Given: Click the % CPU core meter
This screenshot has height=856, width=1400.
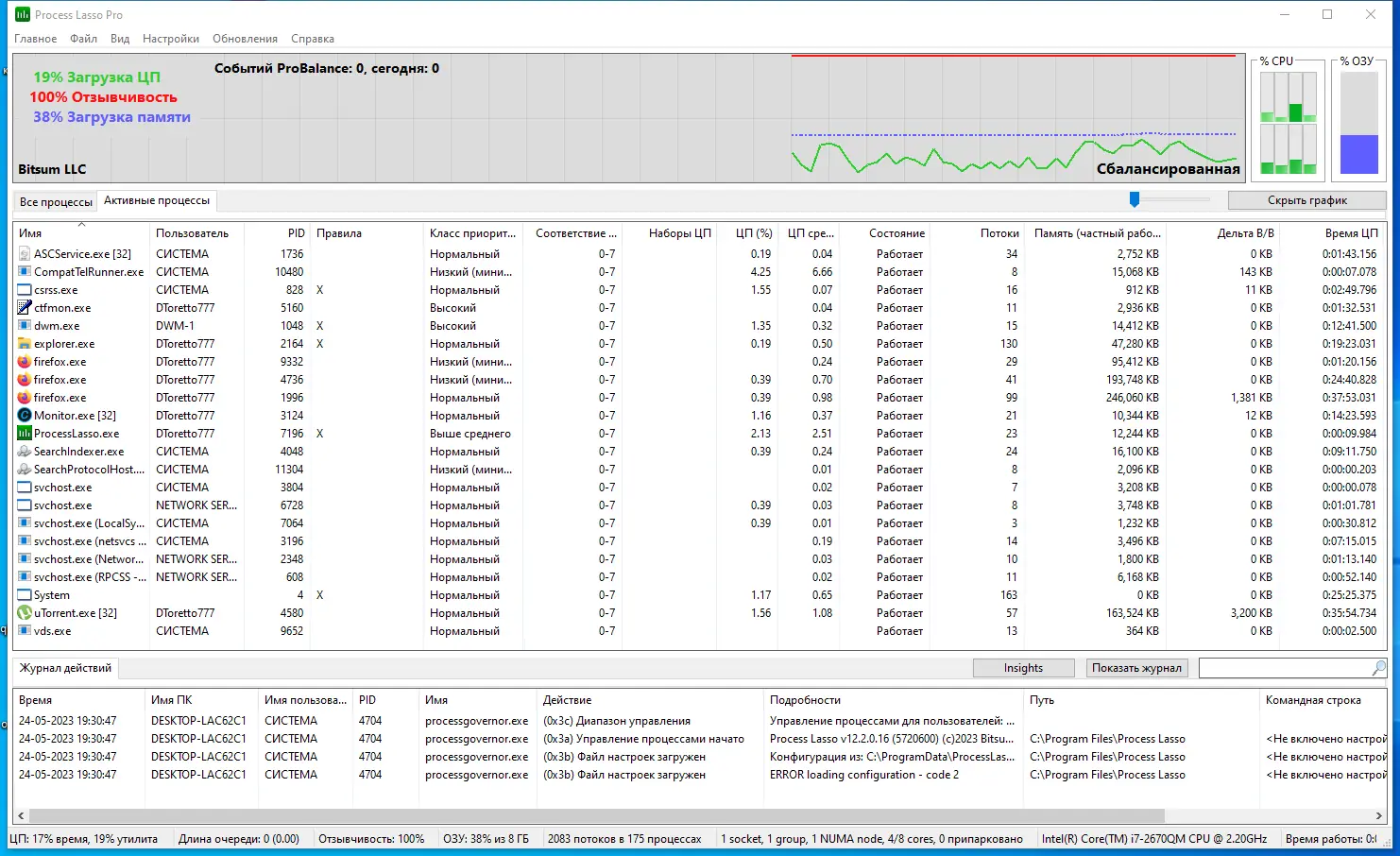Looking at the screenshot, I should (1289, 123).
